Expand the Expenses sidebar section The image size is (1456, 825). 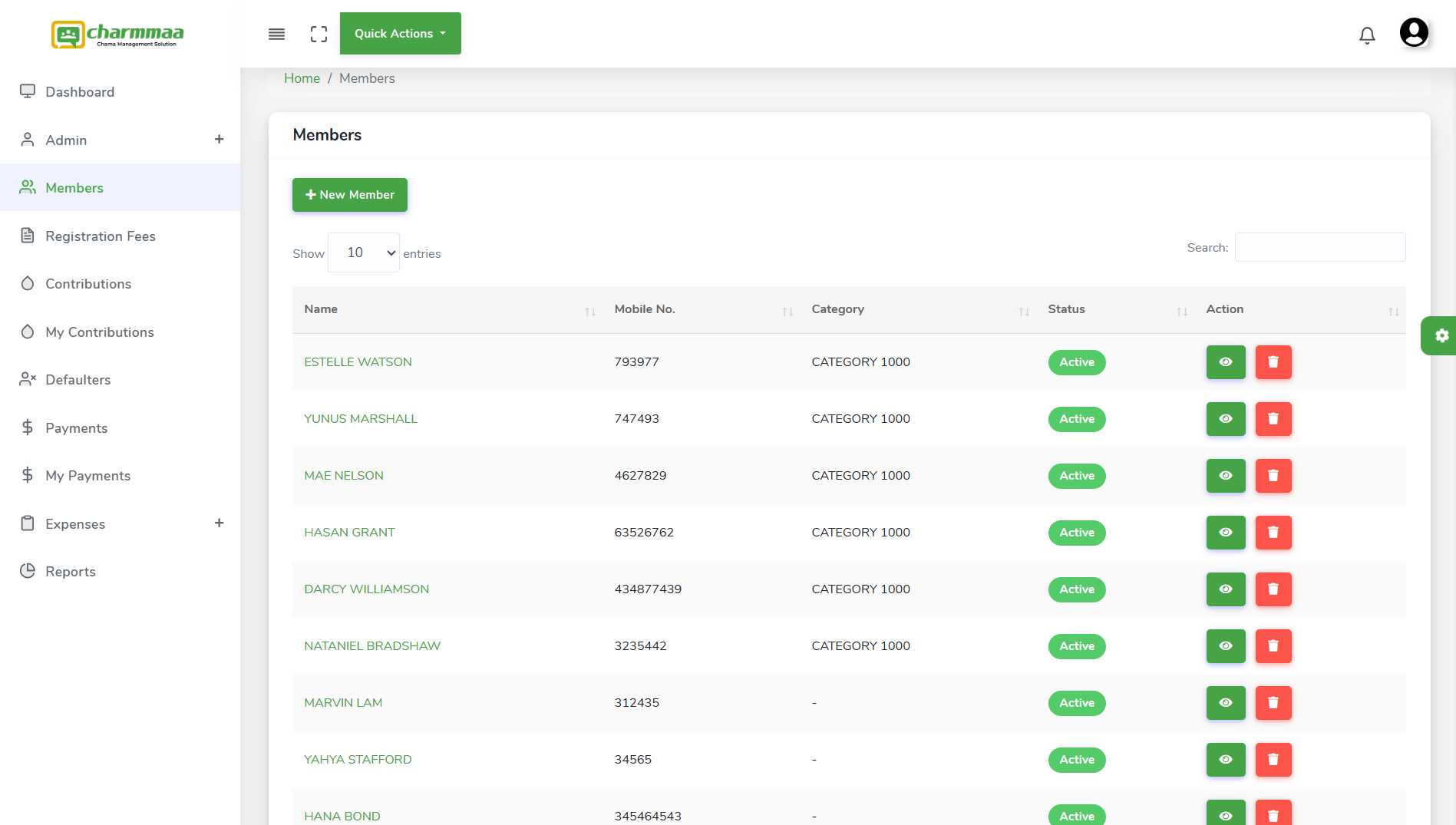click(x=219, y=523)
